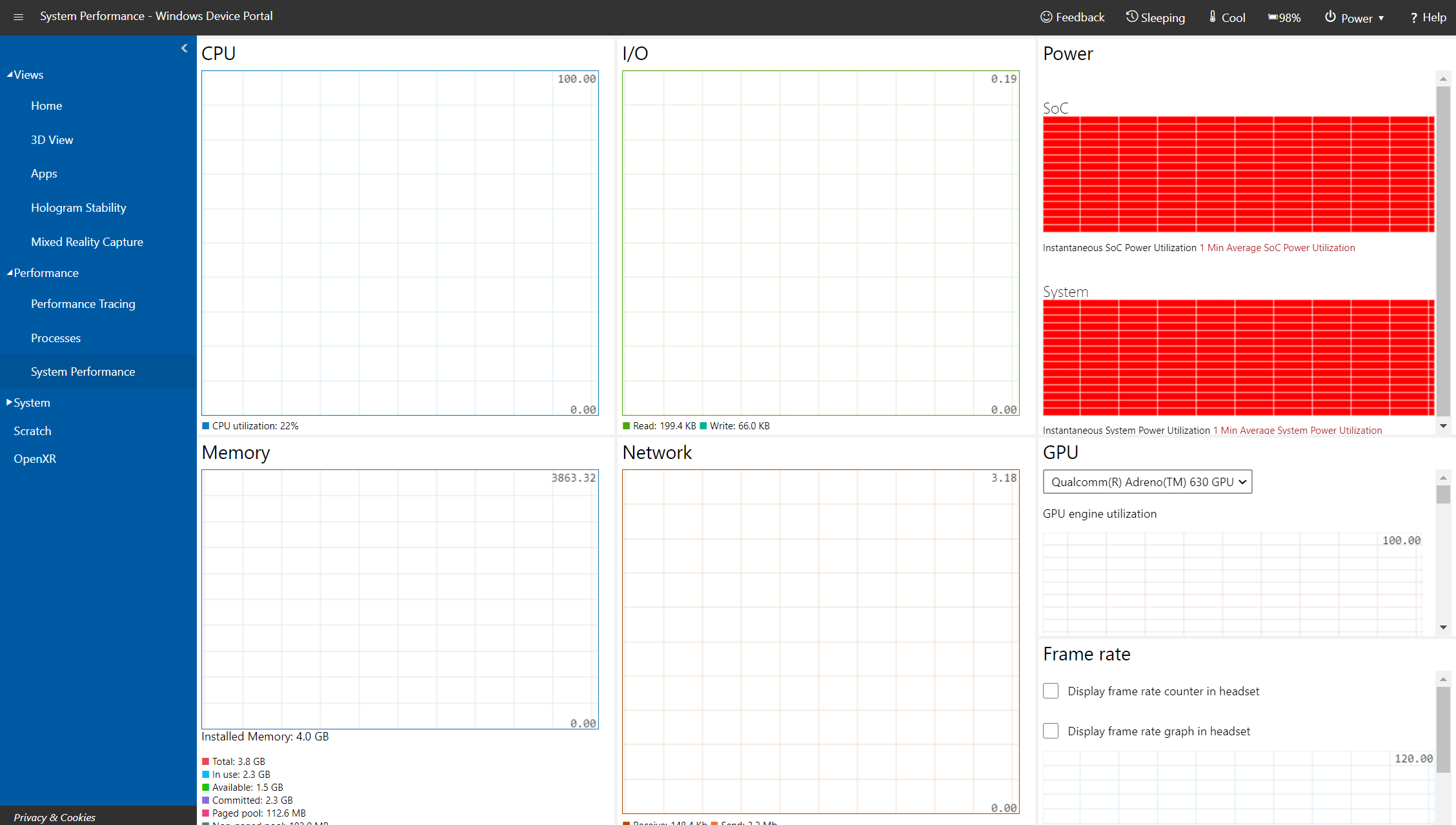
Task: Navigate to Hologram Stability page
Action: coord(78,207)
